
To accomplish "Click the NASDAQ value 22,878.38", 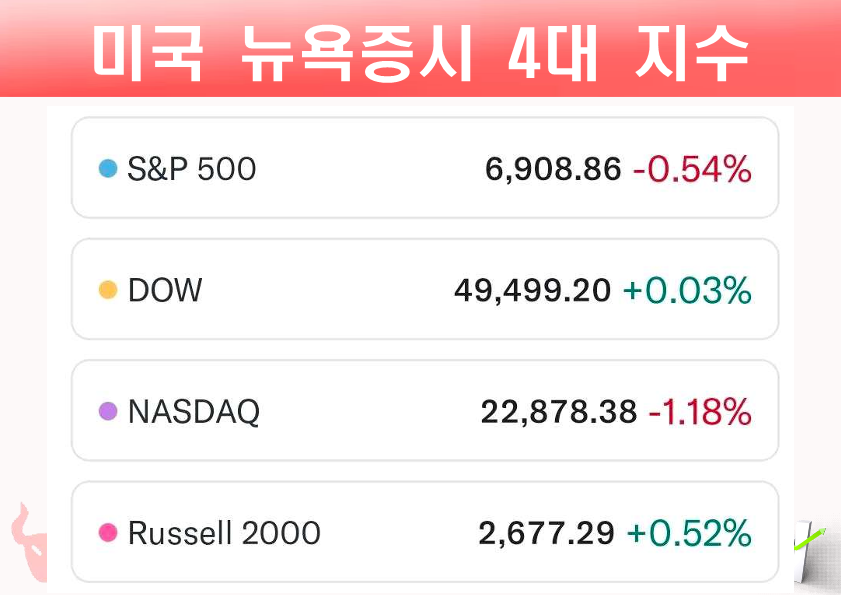I will point(558,411).
